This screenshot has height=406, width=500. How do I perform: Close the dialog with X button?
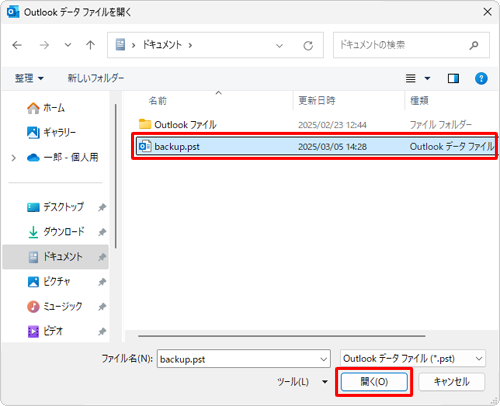pyautogui.click(x=487, y=12)
